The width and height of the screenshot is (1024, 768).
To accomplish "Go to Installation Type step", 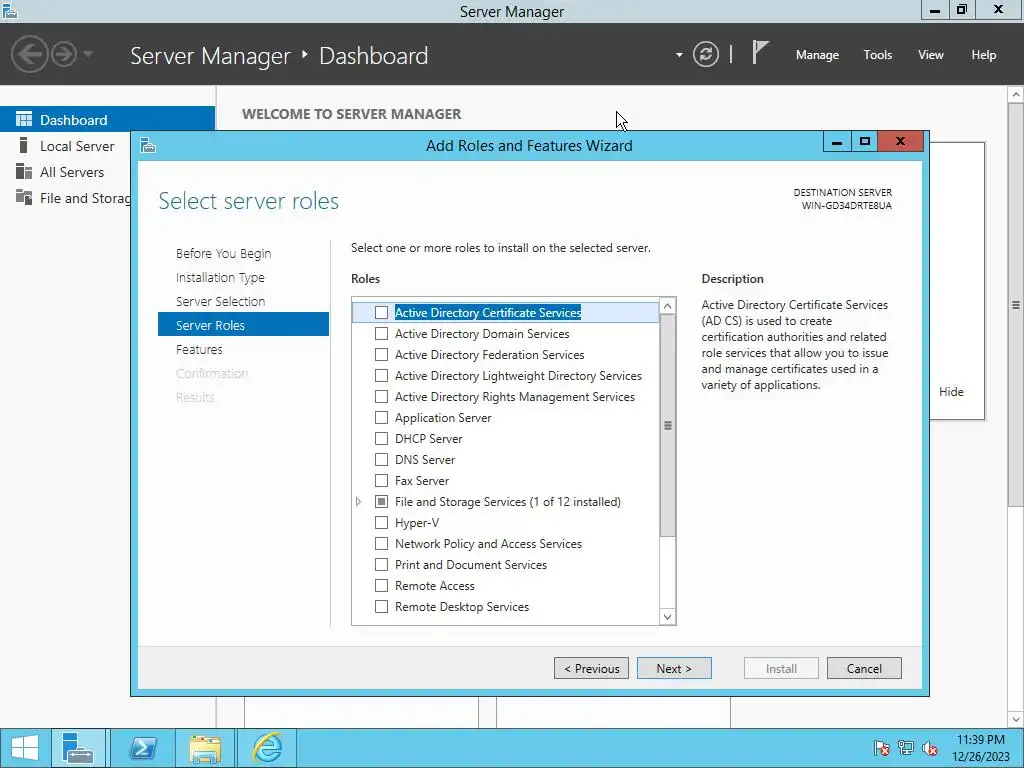I will click(220, 278).
